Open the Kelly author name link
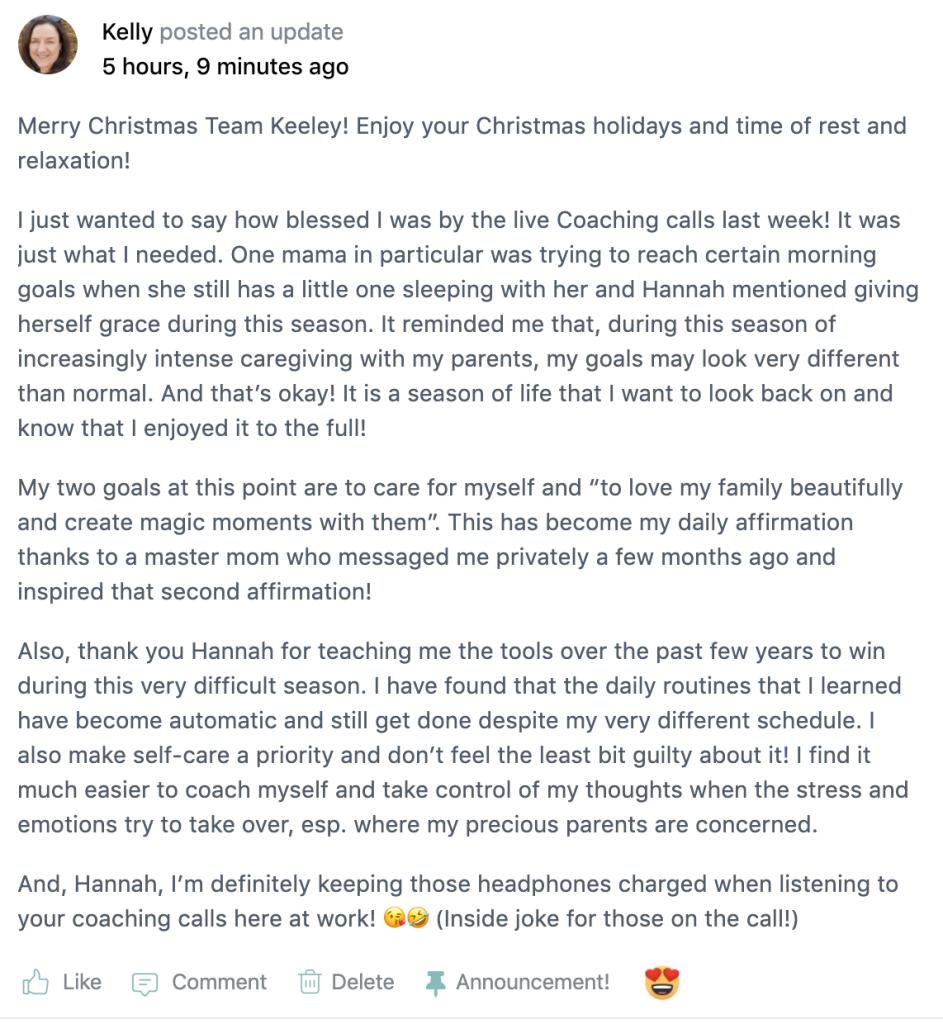This screenshot has width=943, height=1024. 127,32
